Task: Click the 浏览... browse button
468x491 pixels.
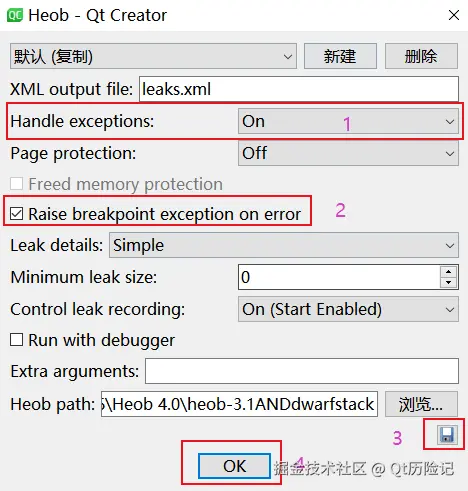Action: 421,404
